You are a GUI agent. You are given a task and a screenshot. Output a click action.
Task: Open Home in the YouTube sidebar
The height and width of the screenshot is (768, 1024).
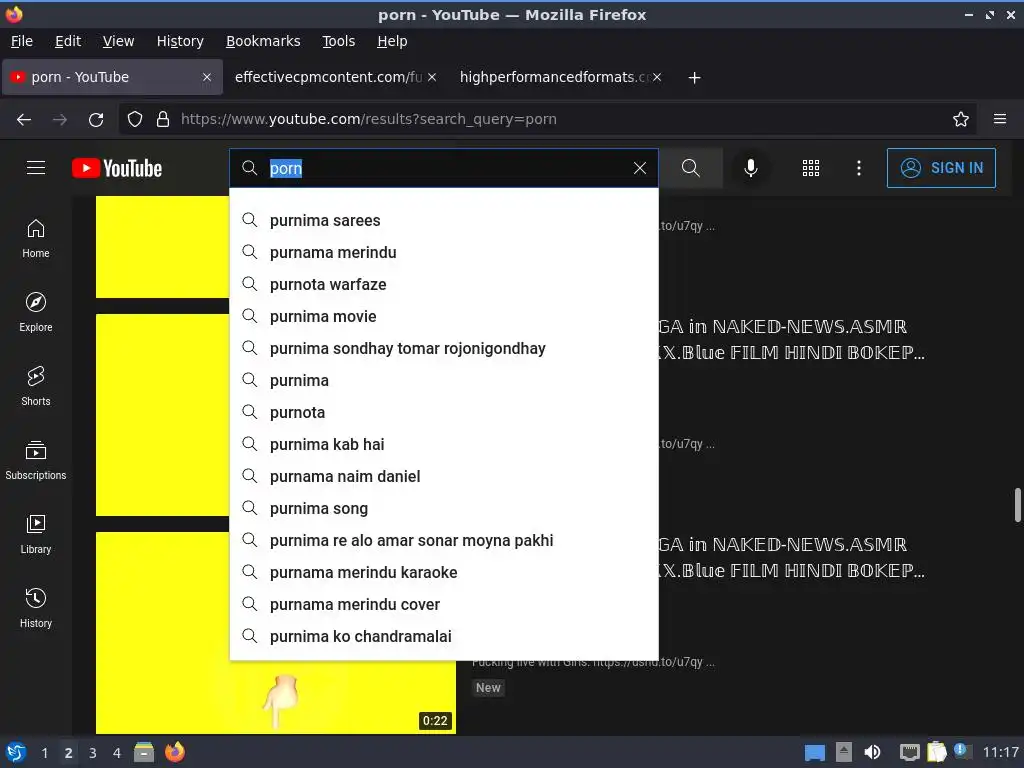[x=36, y=238]
